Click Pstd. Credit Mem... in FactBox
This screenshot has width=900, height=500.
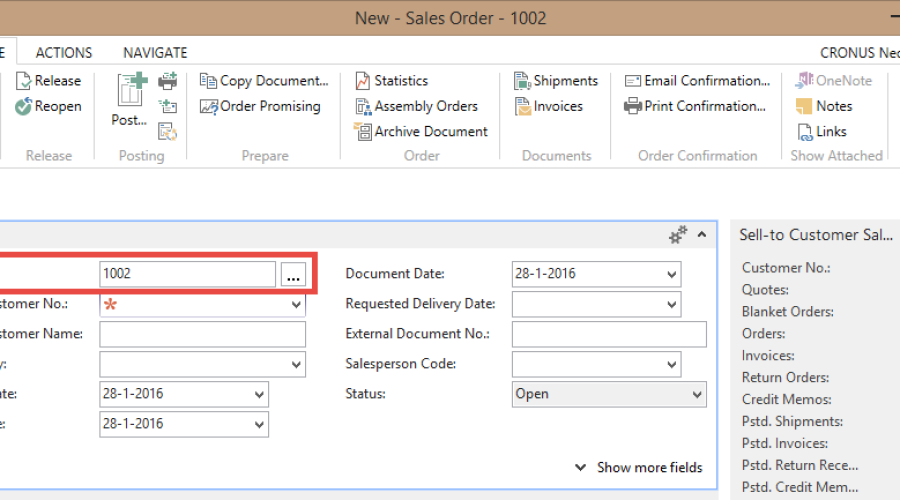pos(800,487)
